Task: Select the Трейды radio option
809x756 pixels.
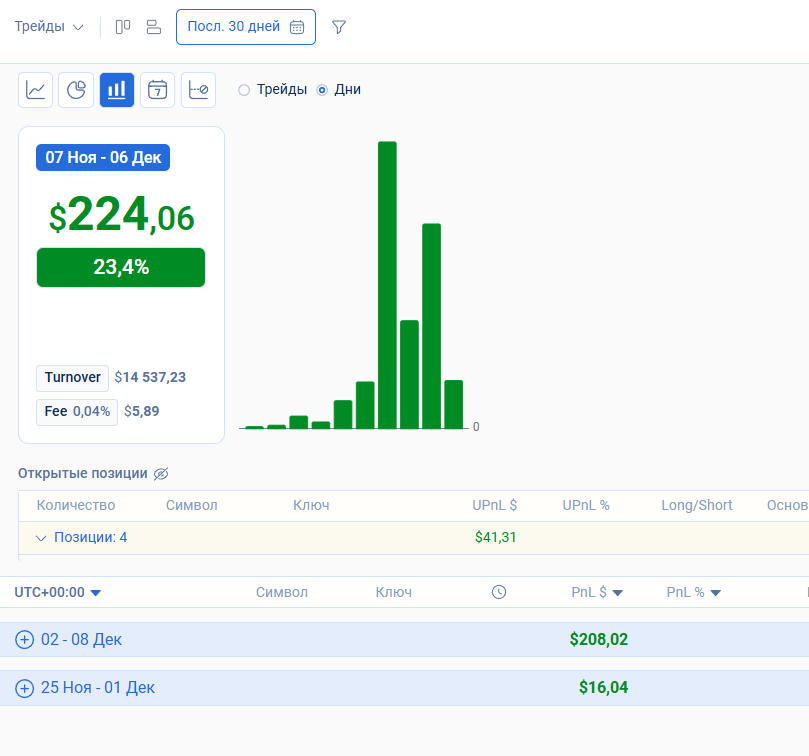Action: point(244,90)
